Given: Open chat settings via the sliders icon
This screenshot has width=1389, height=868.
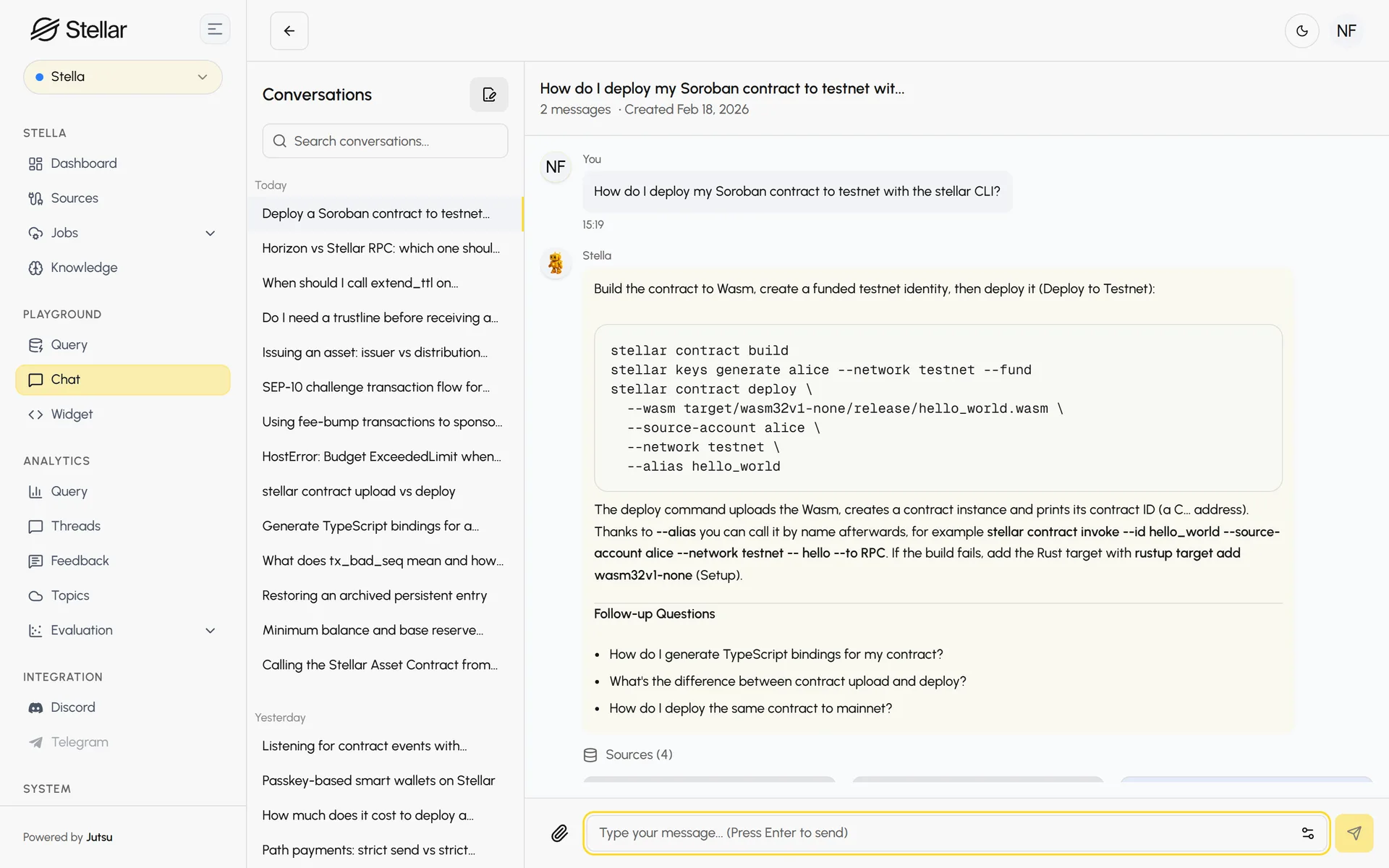Looking at the screenshot, I should pyautogui.click(x=1308, y=833).
